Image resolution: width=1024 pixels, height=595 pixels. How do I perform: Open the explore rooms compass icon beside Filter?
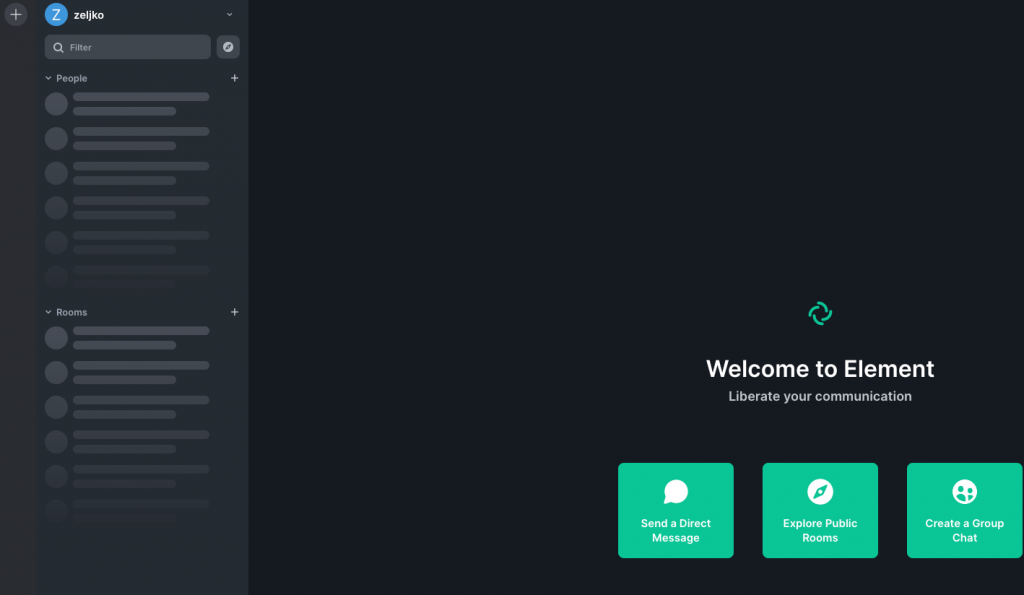[x=228, y=47]
